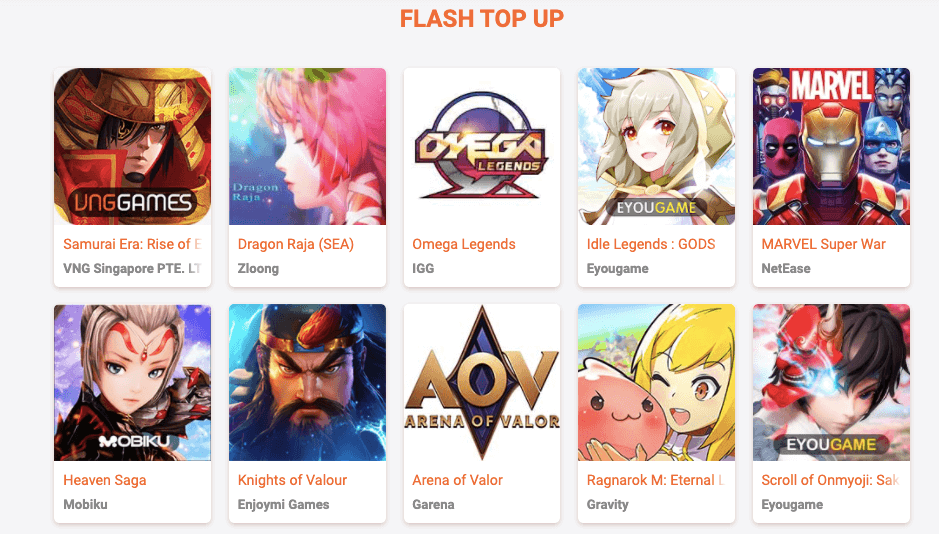Open the Dragon Raja (SEA) title link
The height and width of the screenshot is (534, 939).
296,244
